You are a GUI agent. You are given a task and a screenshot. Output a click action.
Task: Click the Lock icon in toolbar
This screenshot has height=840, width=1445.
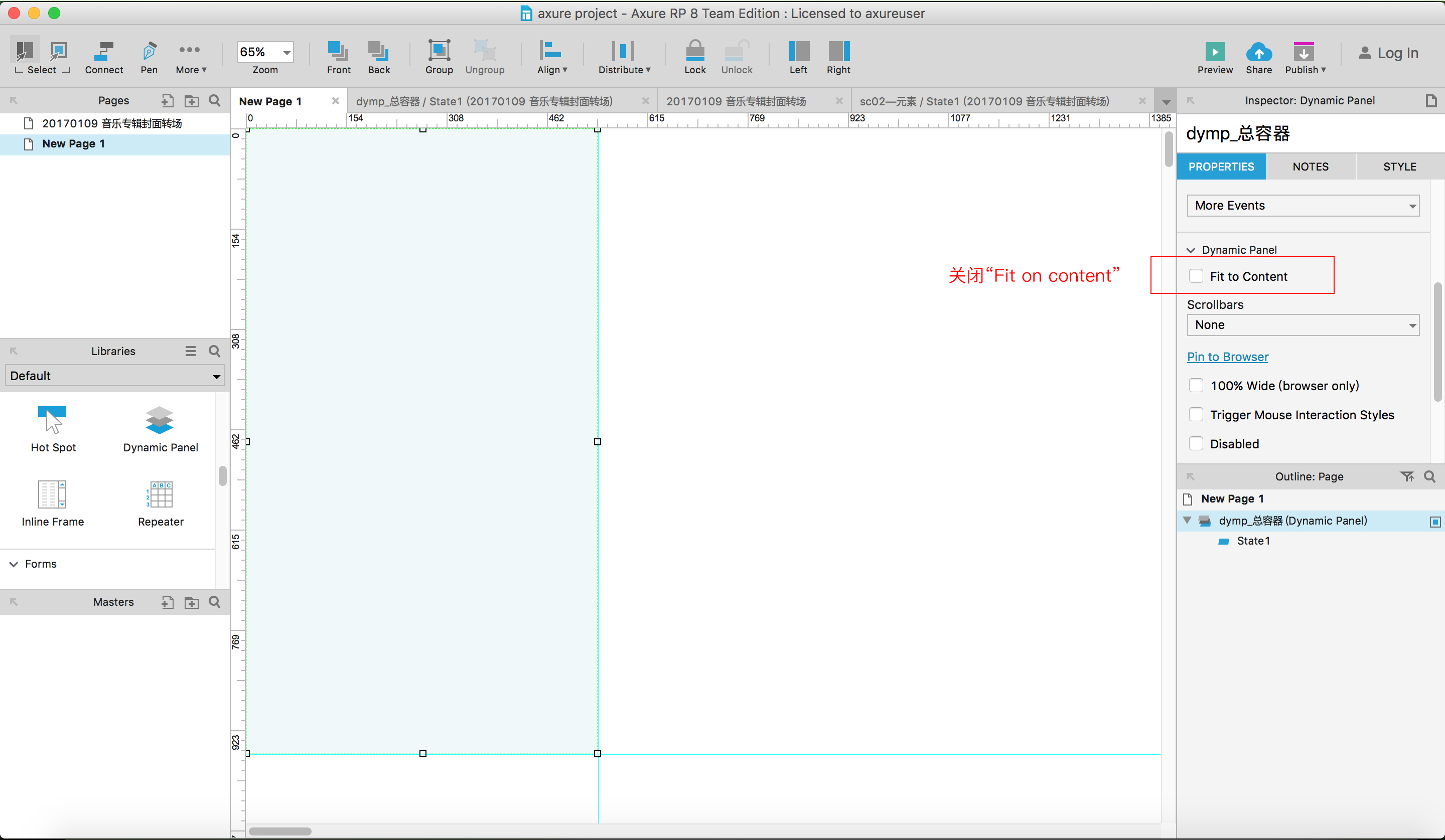point(695,51)
